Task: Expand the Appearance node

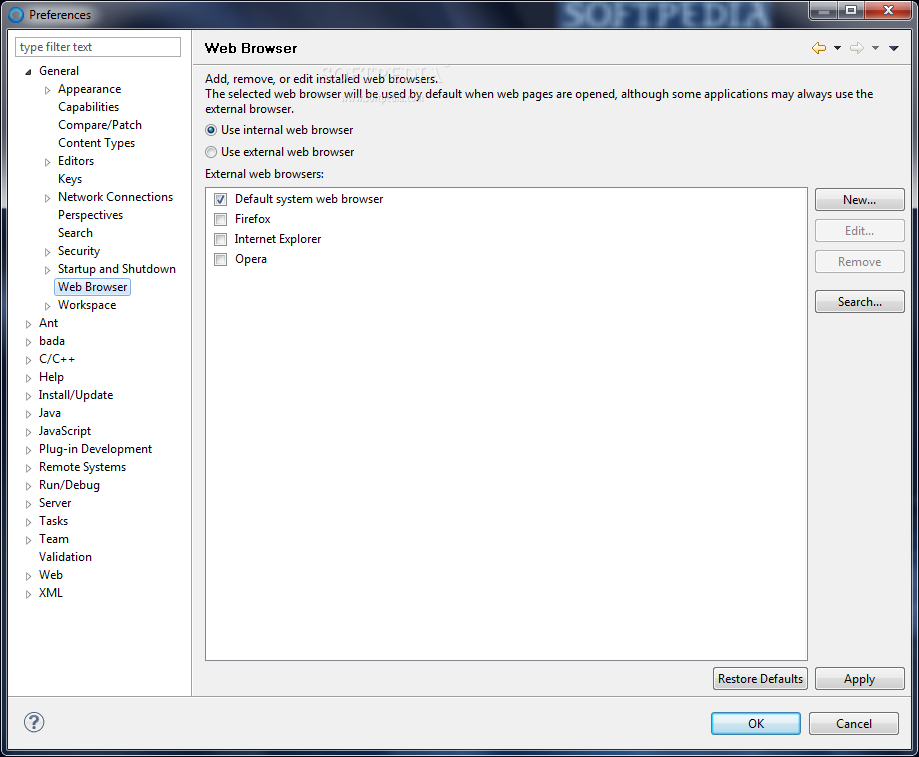Action: click(x=47, y=90)
